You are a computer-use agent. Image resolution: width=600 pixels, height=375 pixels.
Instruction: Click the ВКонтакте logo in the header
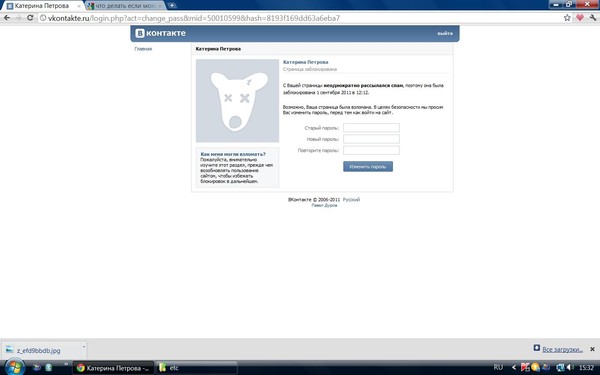[161, 33]
